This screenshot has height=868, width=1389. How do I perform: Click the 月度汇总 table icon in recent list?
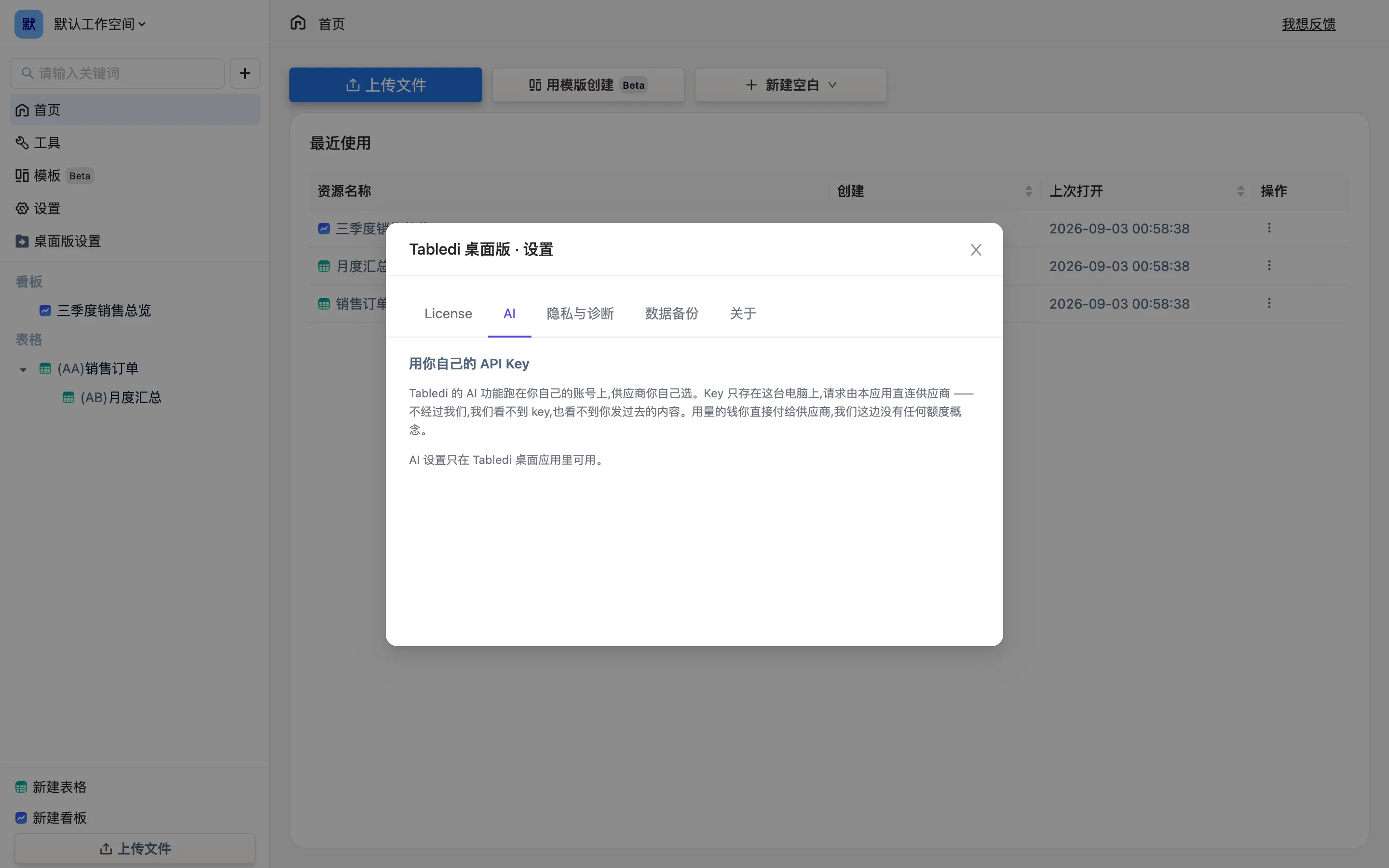click(x=324, y=266)
